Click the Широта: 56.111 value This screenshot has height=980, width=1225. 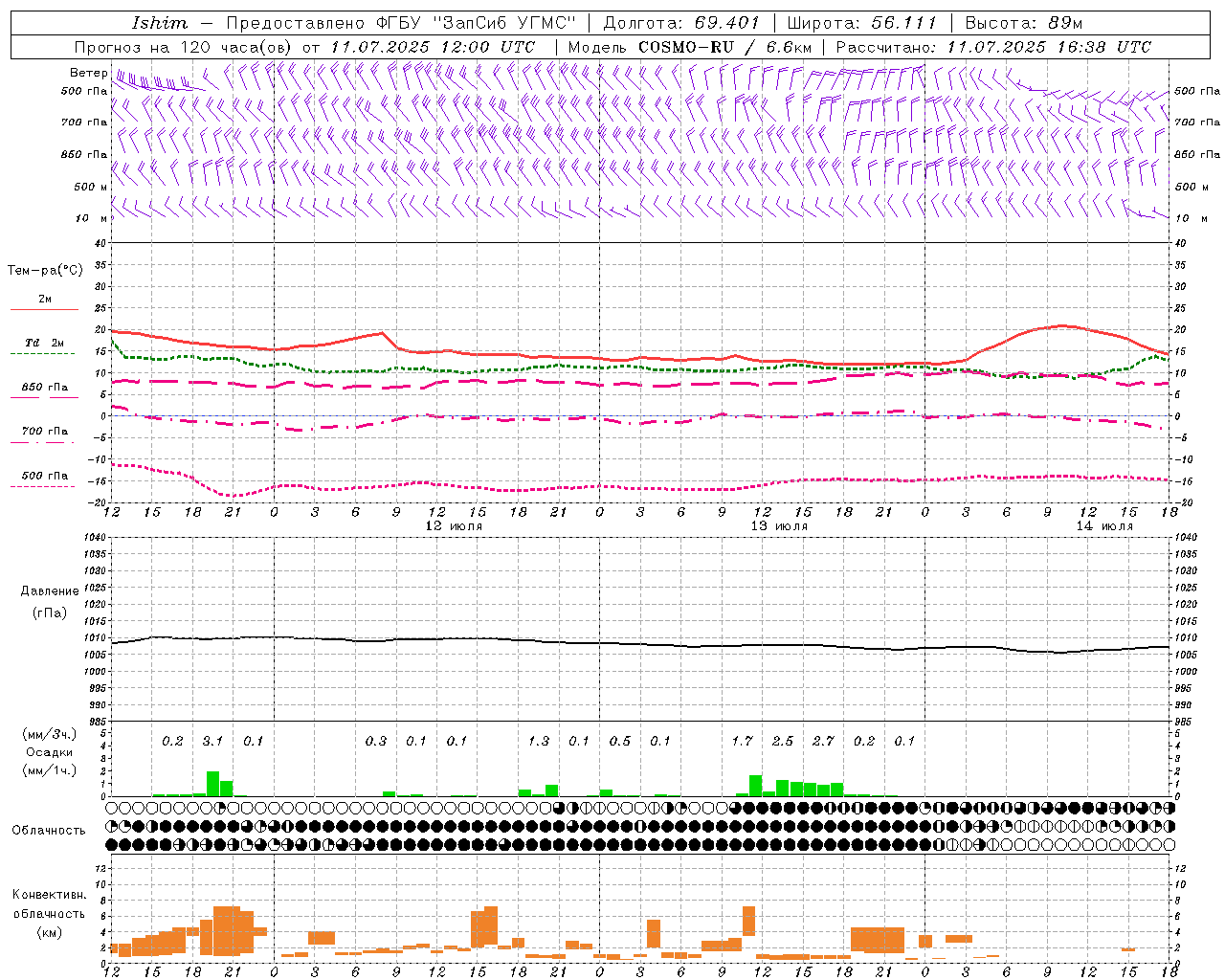861,23
